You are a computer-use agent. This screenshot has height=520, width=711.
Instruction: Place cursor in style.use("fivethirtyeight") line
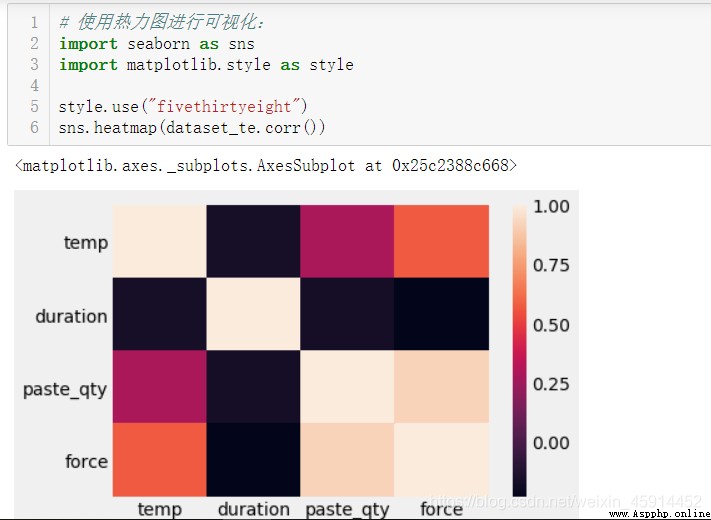tap(183, 106)
